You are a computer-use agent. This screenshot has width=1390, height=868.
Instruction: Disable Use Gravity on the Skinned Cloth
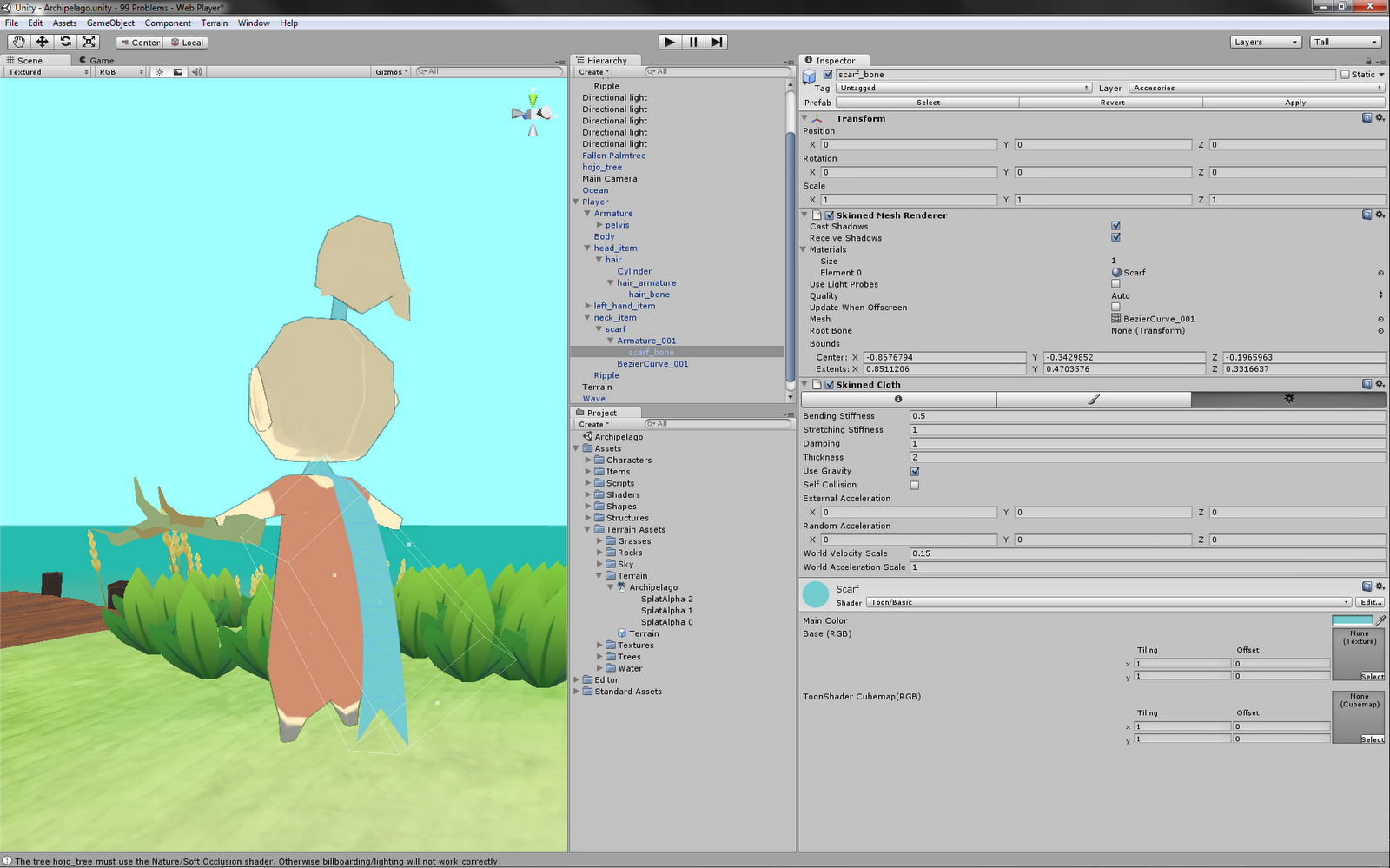(x=915, y=470)
